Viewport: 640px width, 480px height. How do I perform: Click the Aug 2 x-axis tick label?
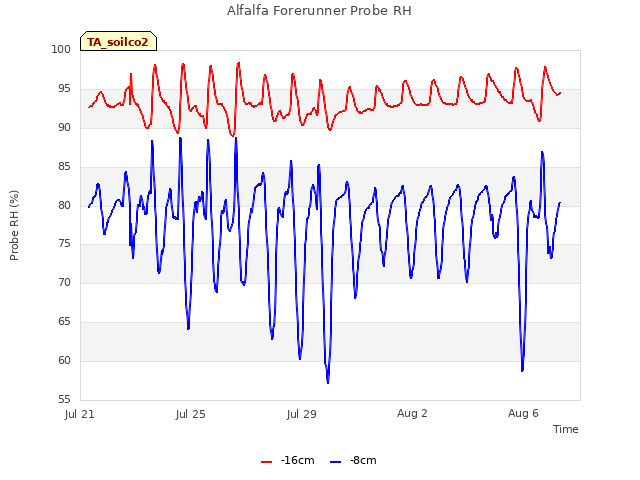[412, 413]
